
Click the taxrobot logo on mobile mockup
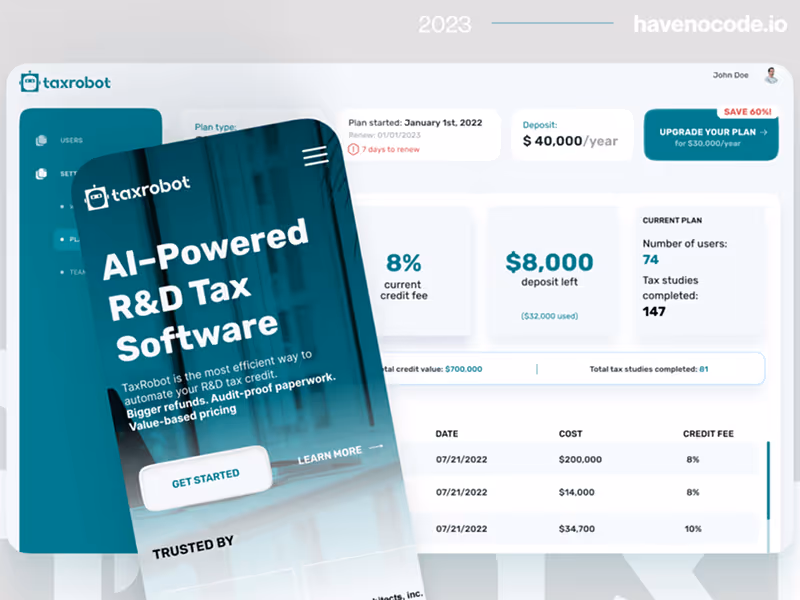[137, 192]
